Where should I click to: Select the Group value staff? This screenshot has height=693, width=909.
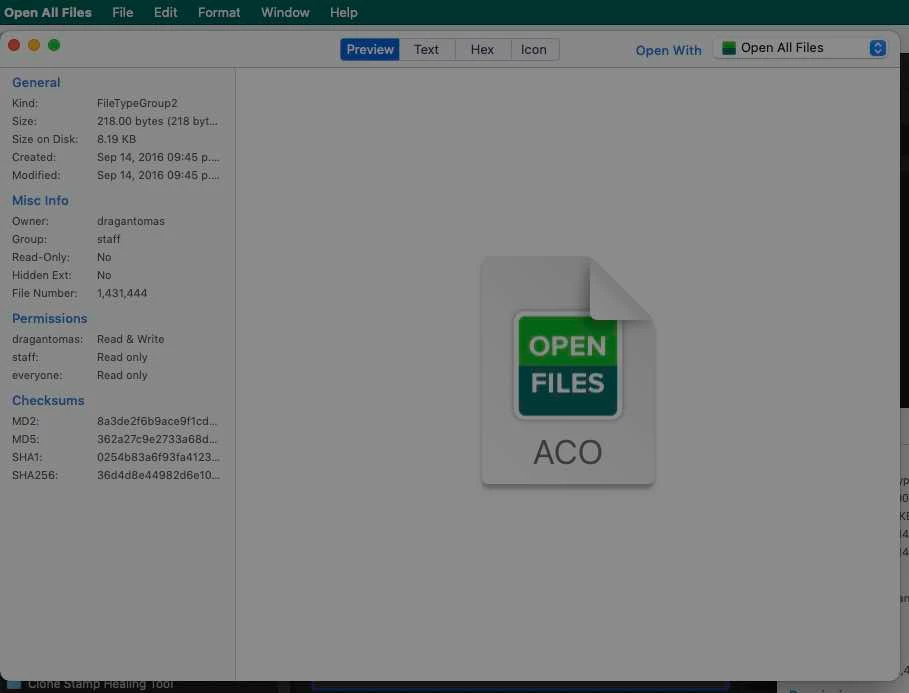pyautogui.click(x=108, y=239)
